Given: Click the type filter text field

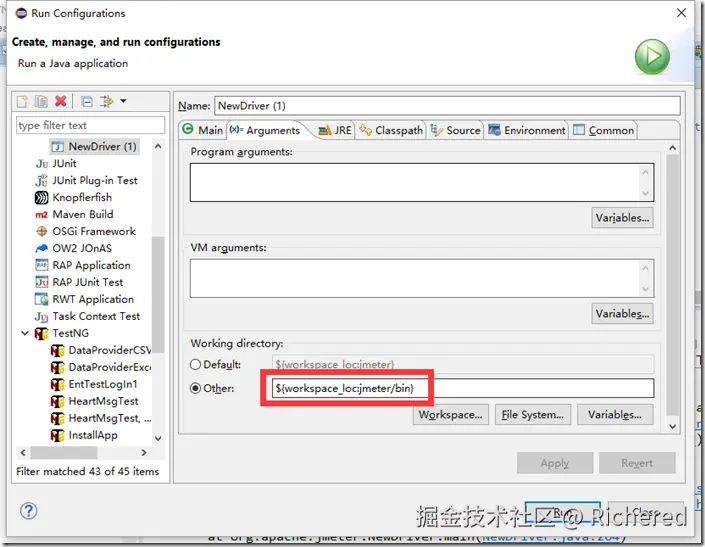Looking at the screenshot, I should (x=90, y=125).
